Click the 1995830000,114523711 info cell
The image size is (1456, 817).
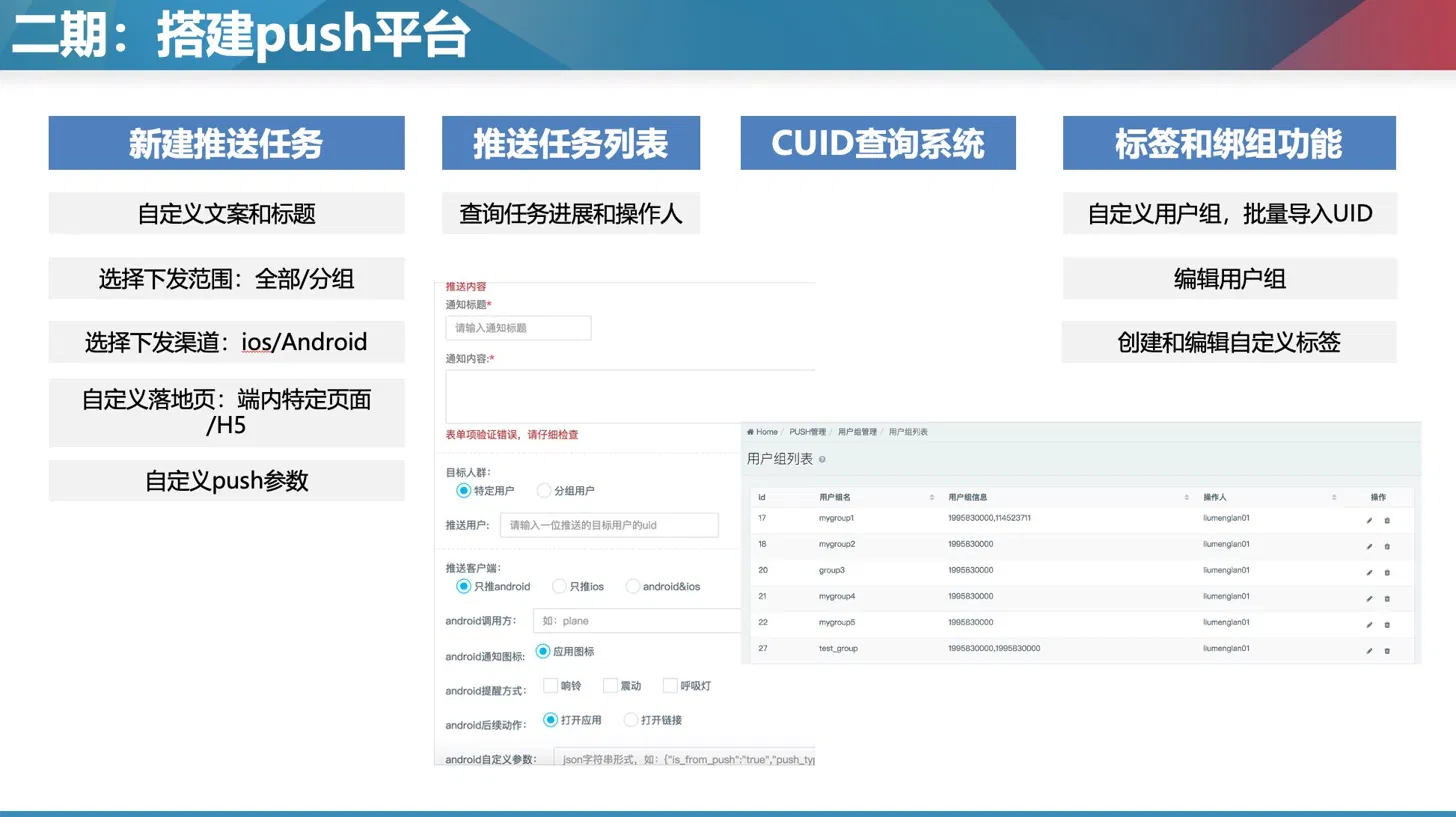pyautogui.click(x=989, y=518)
